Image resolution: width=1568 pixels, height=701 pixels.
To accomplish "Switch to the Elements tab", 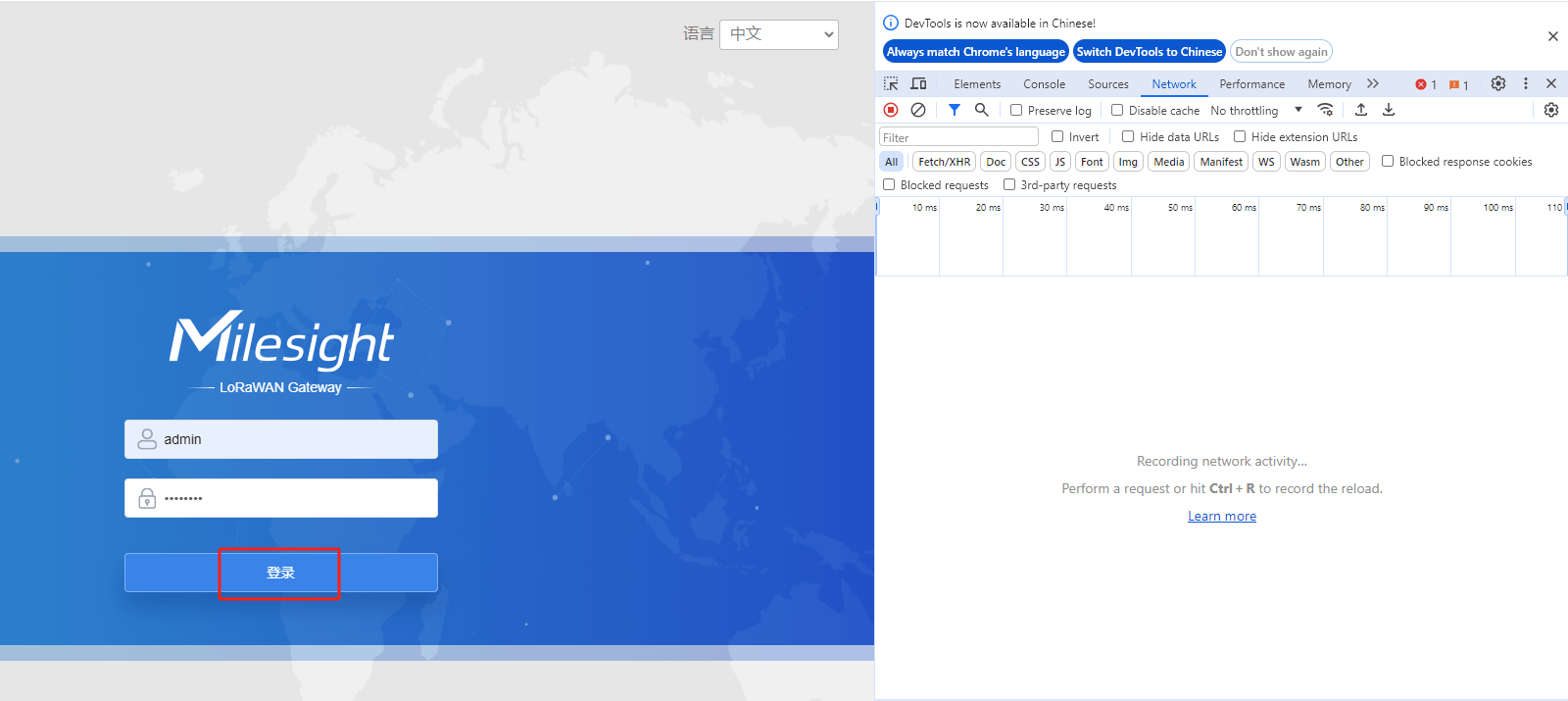I will point(977,84).
